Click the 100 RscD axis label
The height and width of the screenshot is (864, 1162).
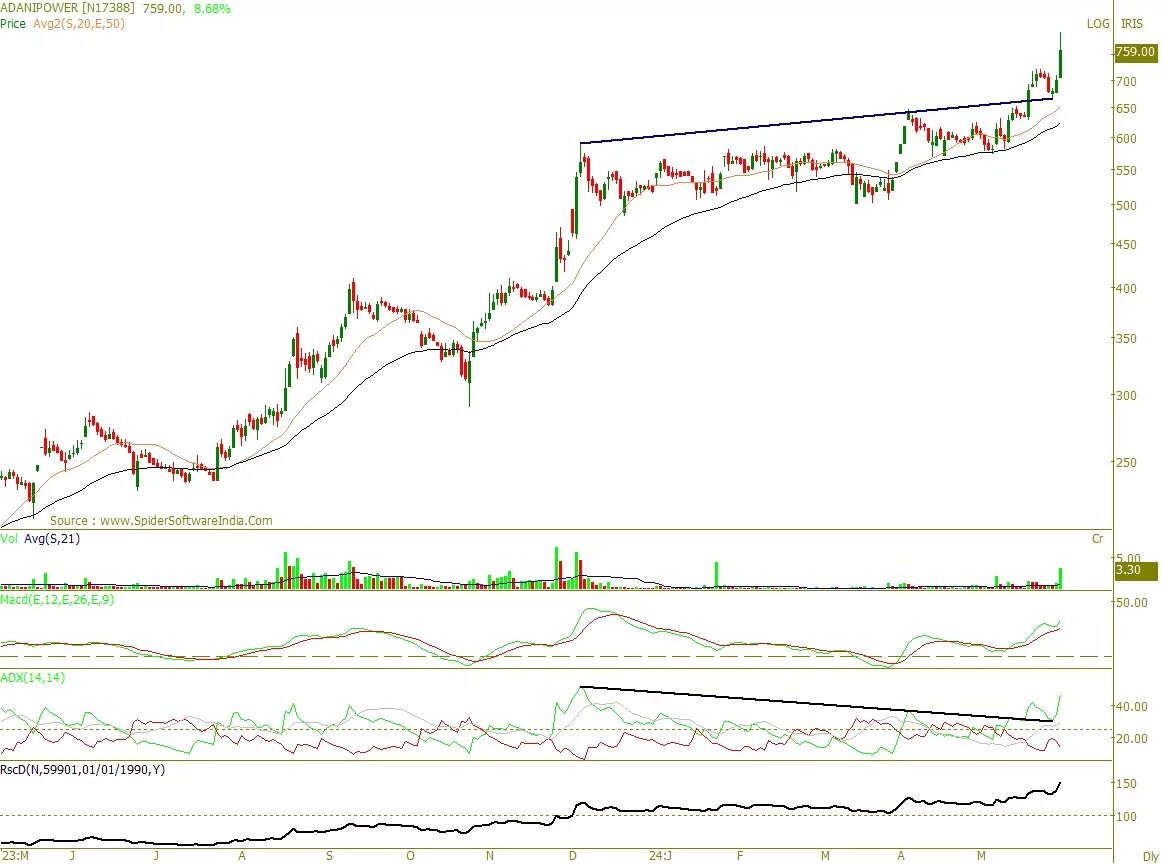[1126, 816]
